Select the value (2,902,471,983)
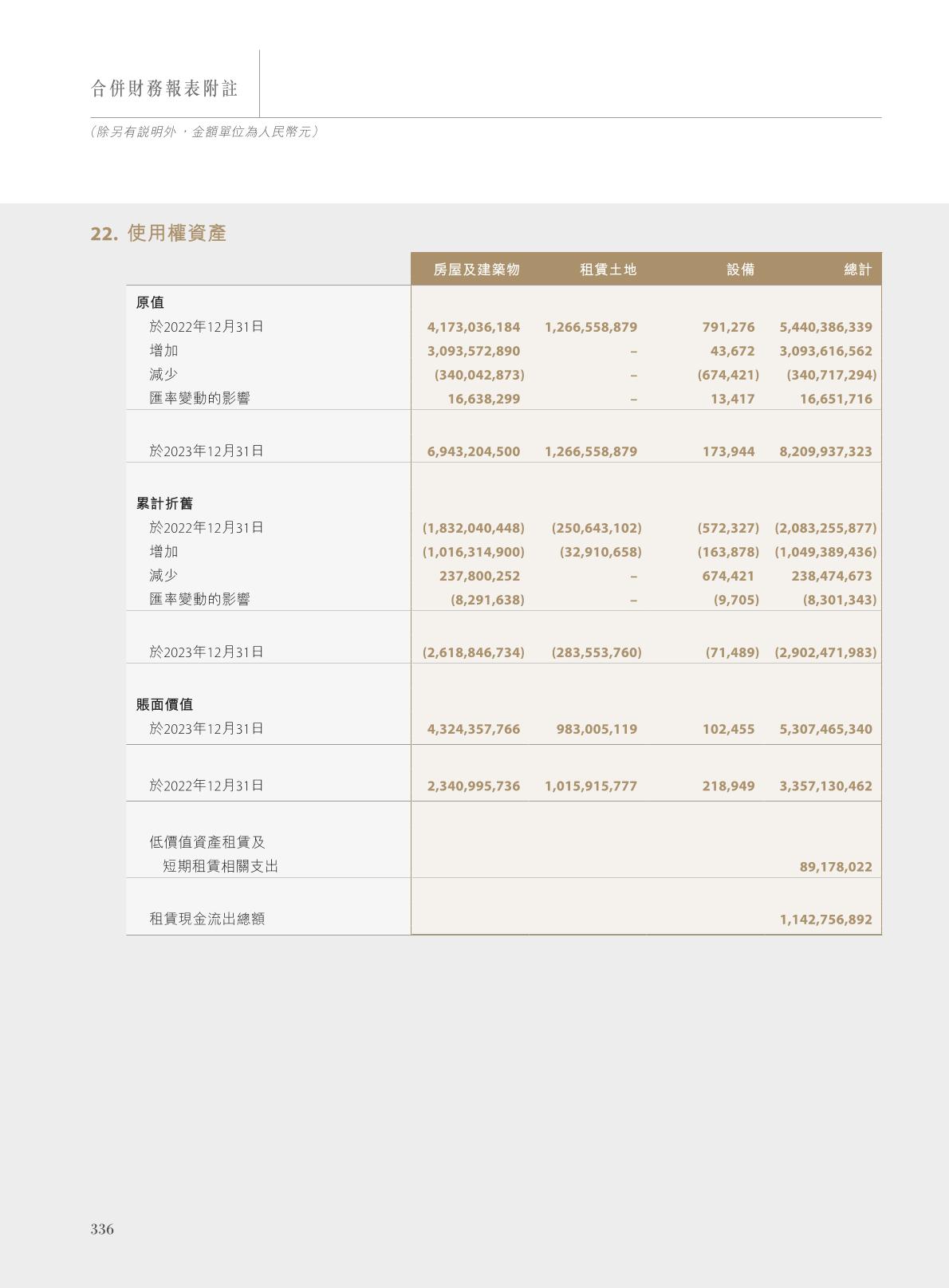949x1288 pixels. (x=825, y=652)
